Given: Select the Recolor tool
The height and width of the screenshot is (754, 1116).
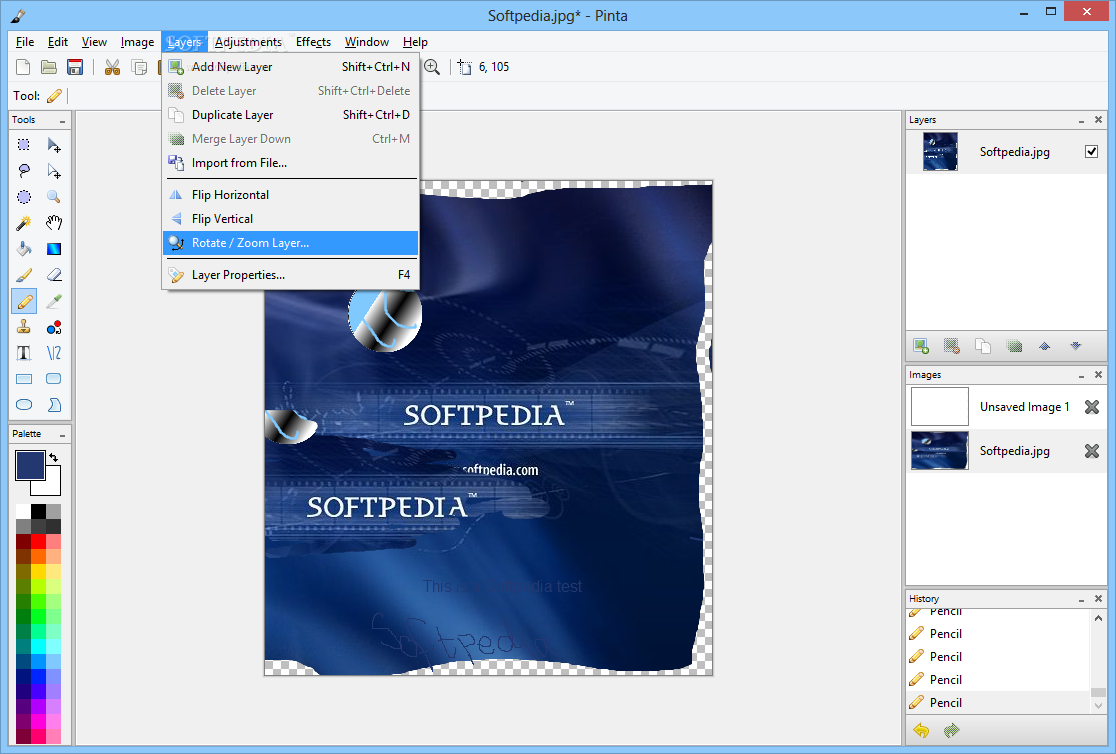Looking at the screenshot, I should click(x=53, y=327).
